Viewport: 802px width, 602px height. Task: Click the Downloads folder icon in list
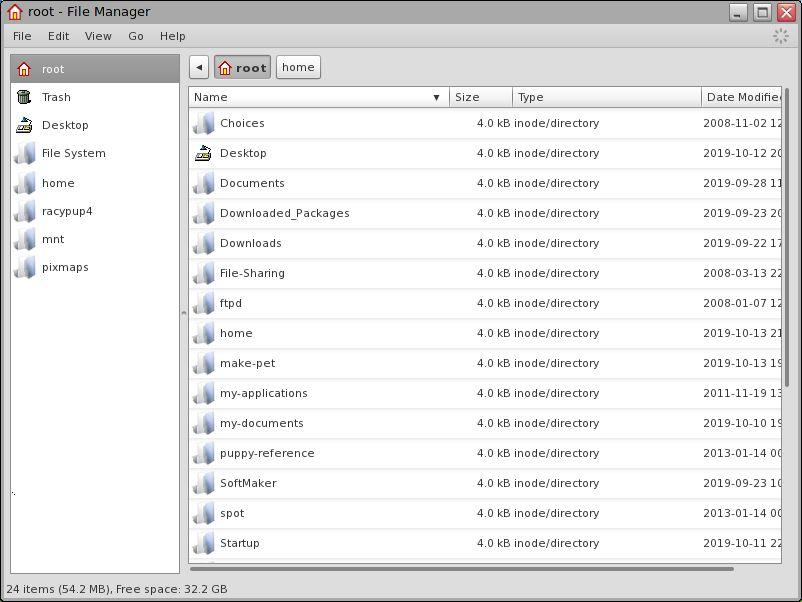(204, 243)
